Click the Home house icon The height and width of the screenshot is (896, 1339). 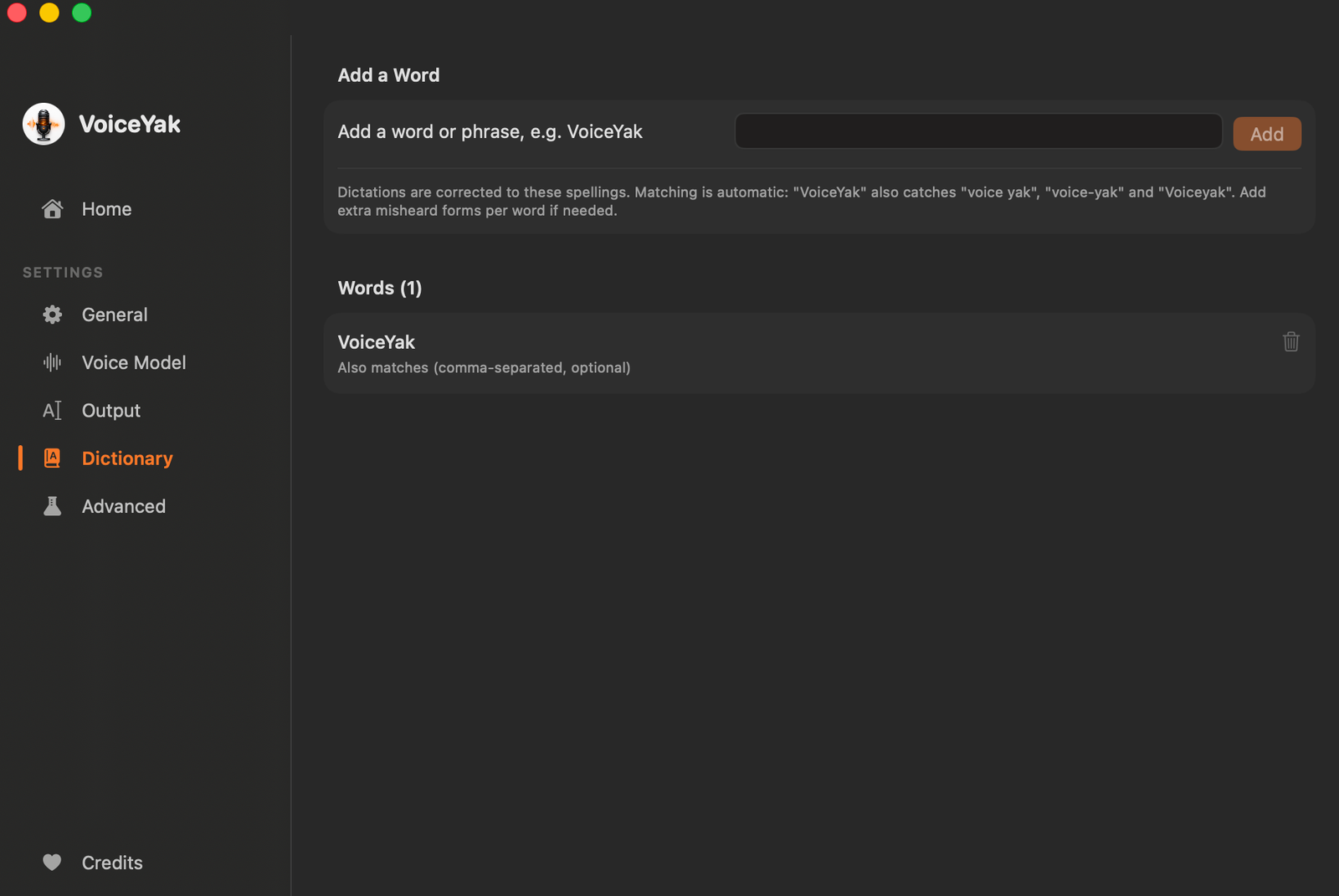(x=52, y=209)
